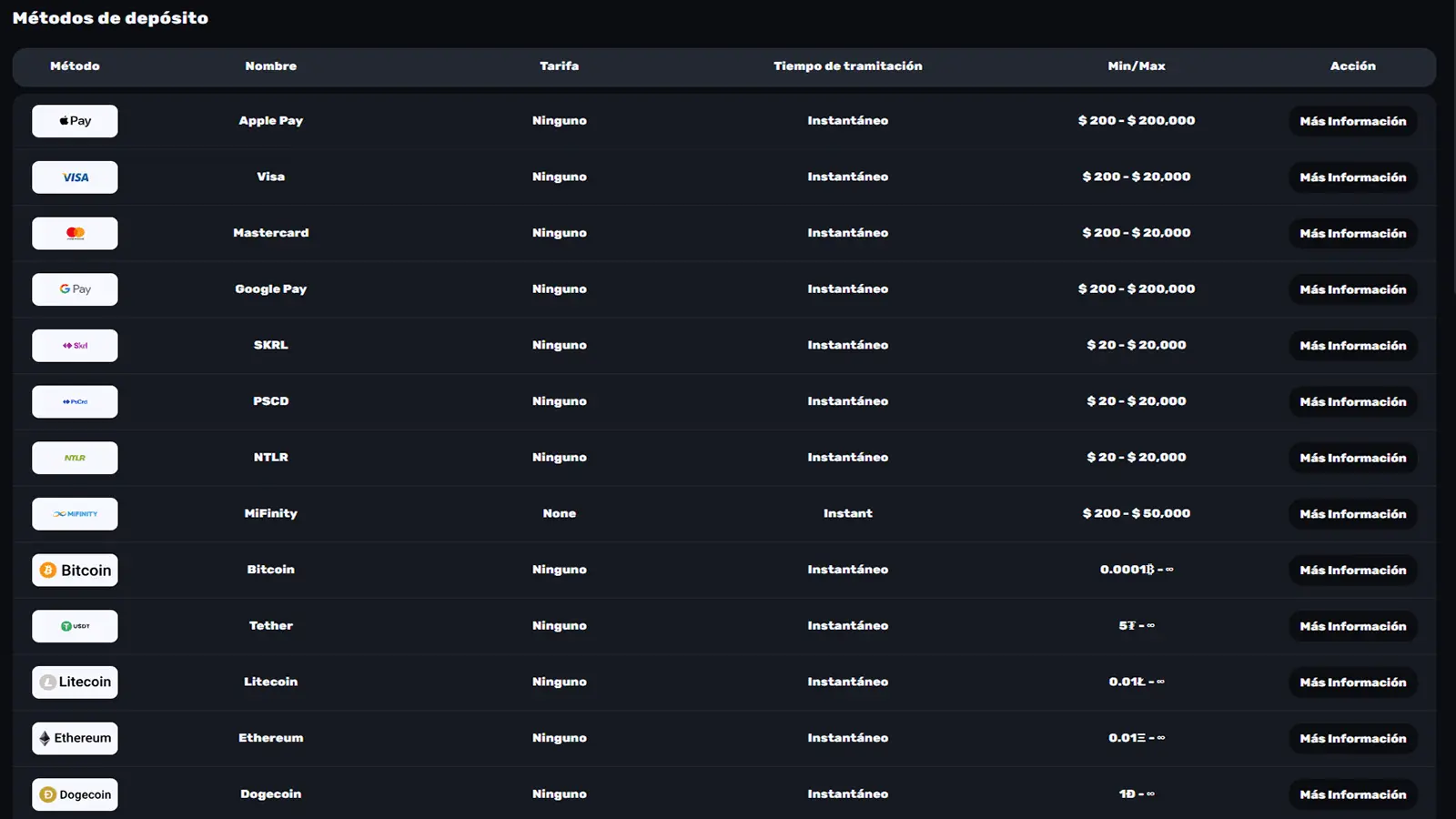
Task: Select the MiFinity payment logo
Action: 75,514
